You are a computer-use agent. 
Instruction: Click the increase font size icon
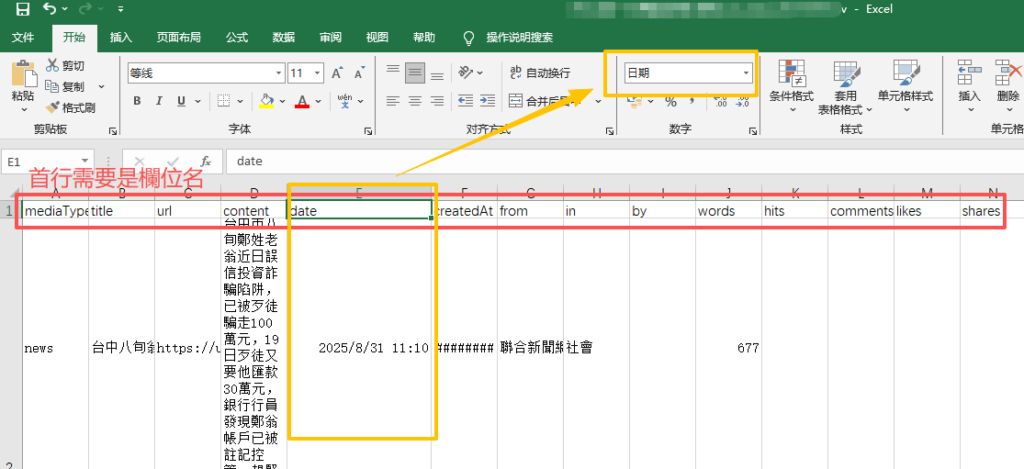[336, 73]
